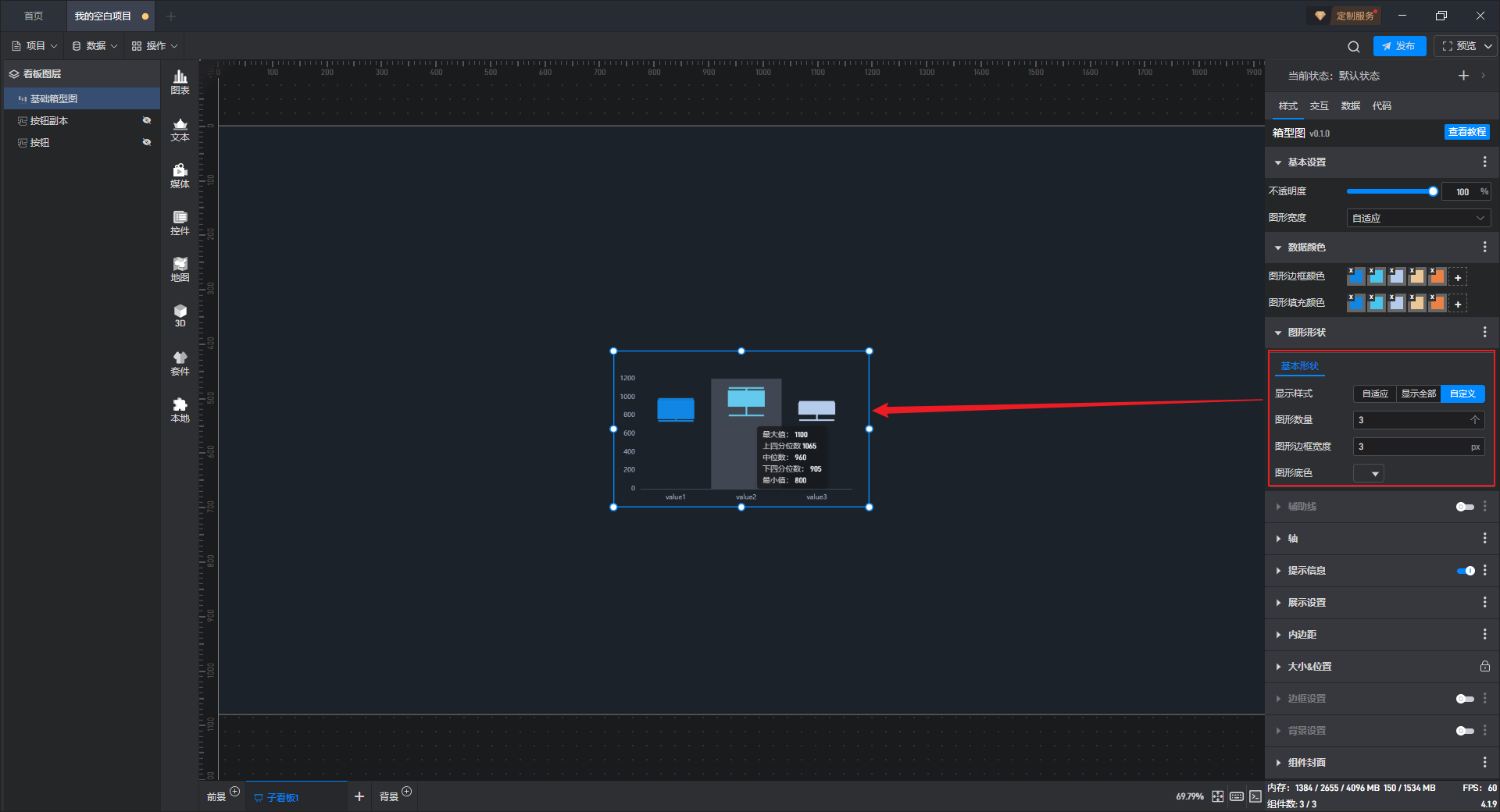Collapse the 图形形状 section
This screenshot has width=1500, height=812.
point(1278,333)
